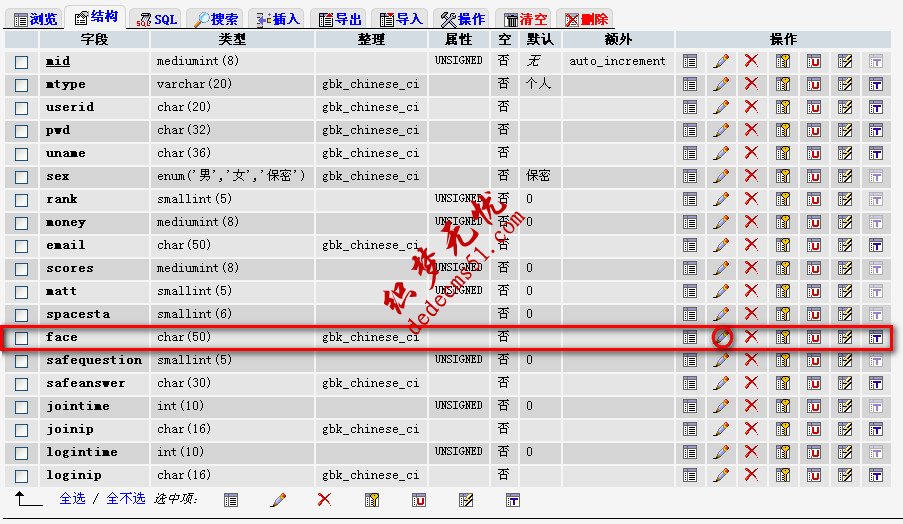This screenshot has height=524, width=903.
Task: Set primary key on joinip field
Action: [x=783, y=430]
